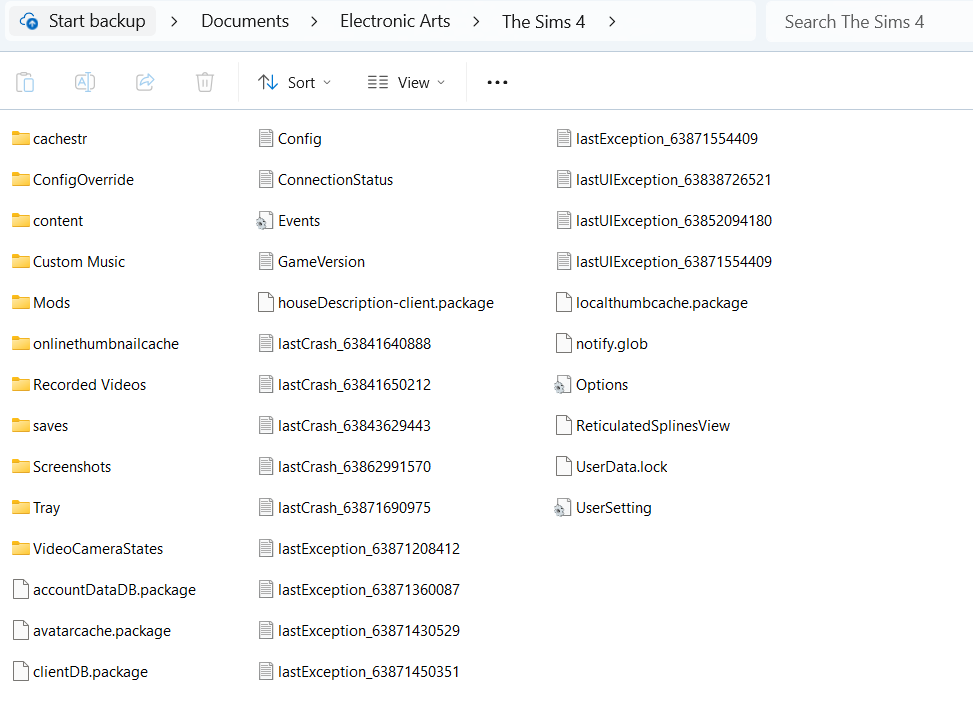Expand chevron after Documents breadcrumb

point(315,21)
